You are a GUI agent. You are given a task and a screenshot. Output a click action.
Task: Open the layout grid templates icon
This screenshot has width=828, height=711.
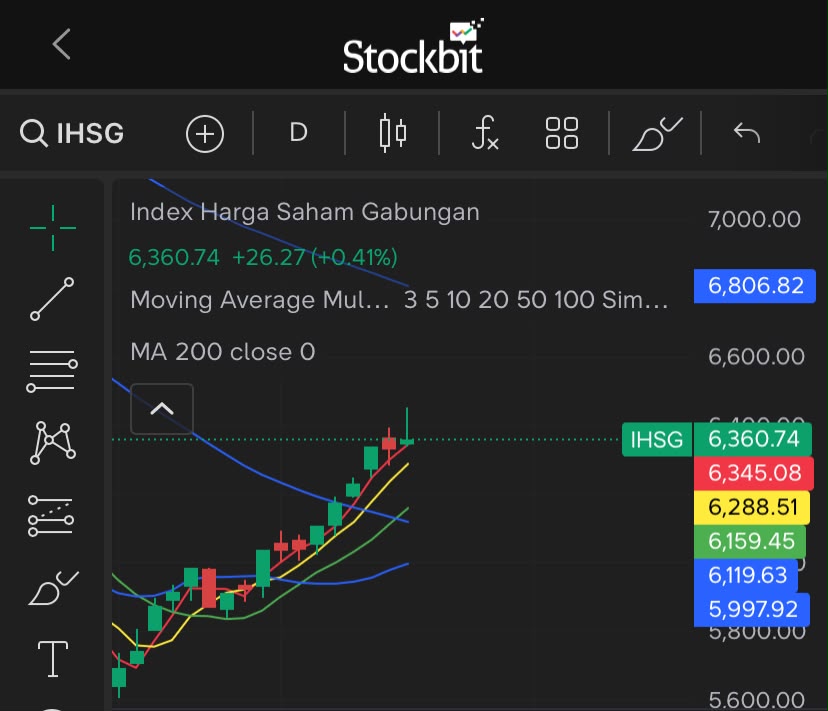click(x=562, y=133)
